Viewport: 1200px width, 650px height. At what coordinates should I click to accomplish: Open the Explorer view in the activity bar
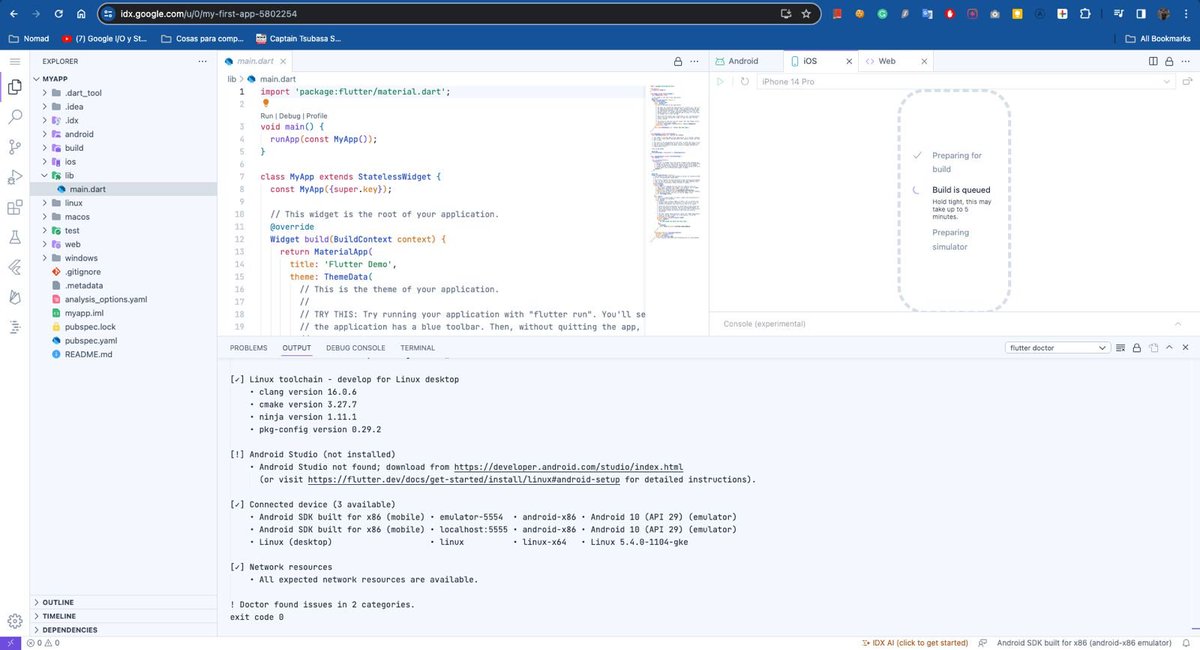pos(14,87)
